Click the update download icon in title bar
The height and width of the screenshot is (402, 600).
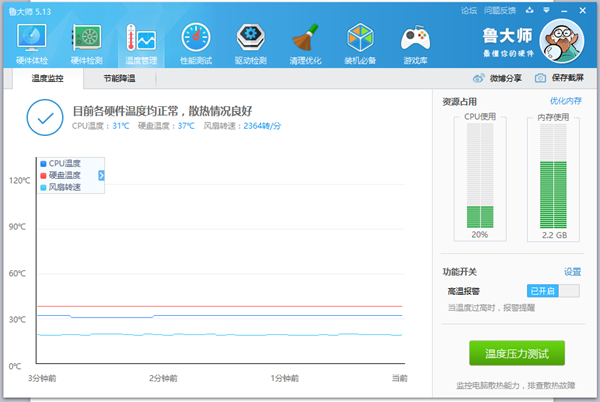[530, 10]
